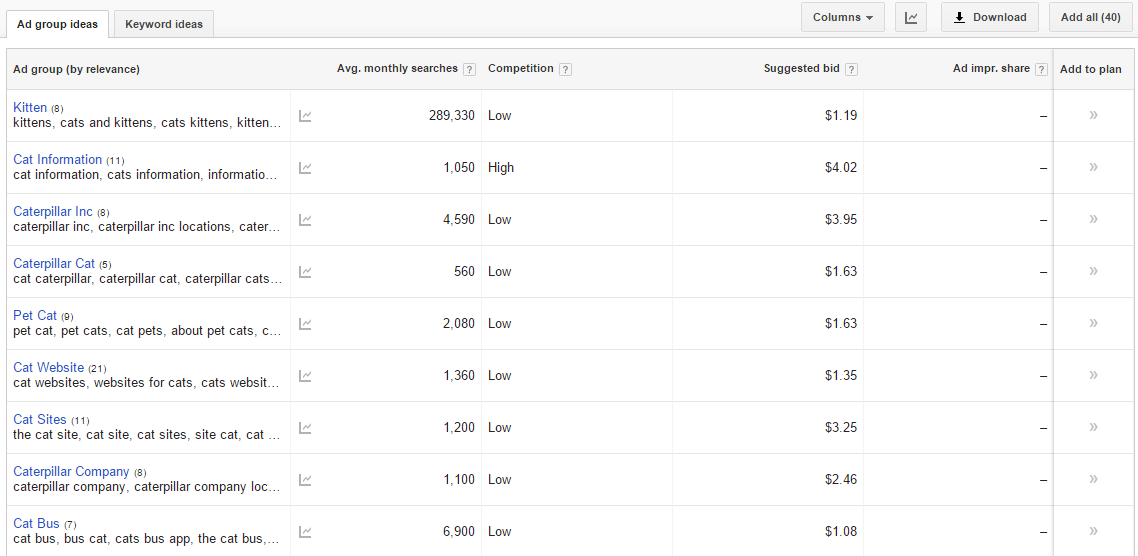Click the Download button

(x=989, y=17)
